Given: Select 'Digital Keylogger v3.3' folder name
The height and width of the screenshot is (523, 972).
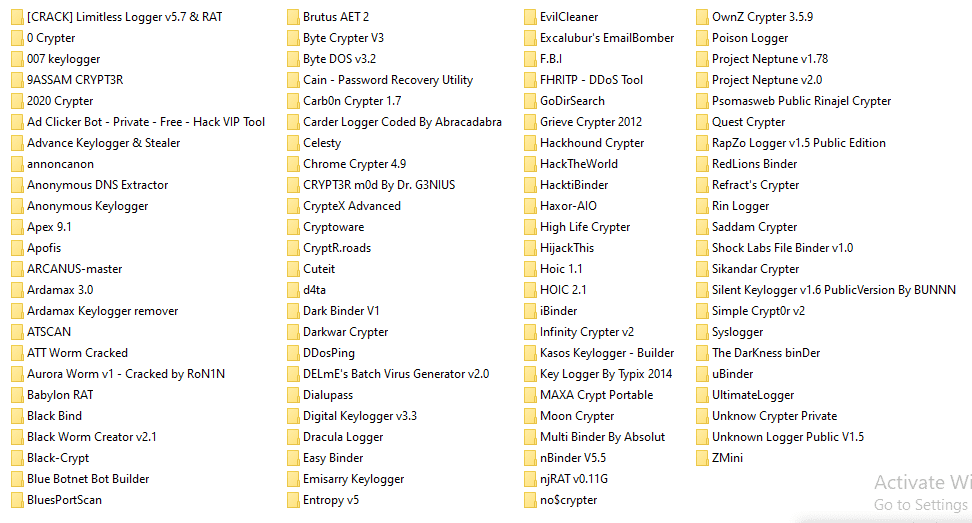Looking at the screenshot, I should pos(360,416).
